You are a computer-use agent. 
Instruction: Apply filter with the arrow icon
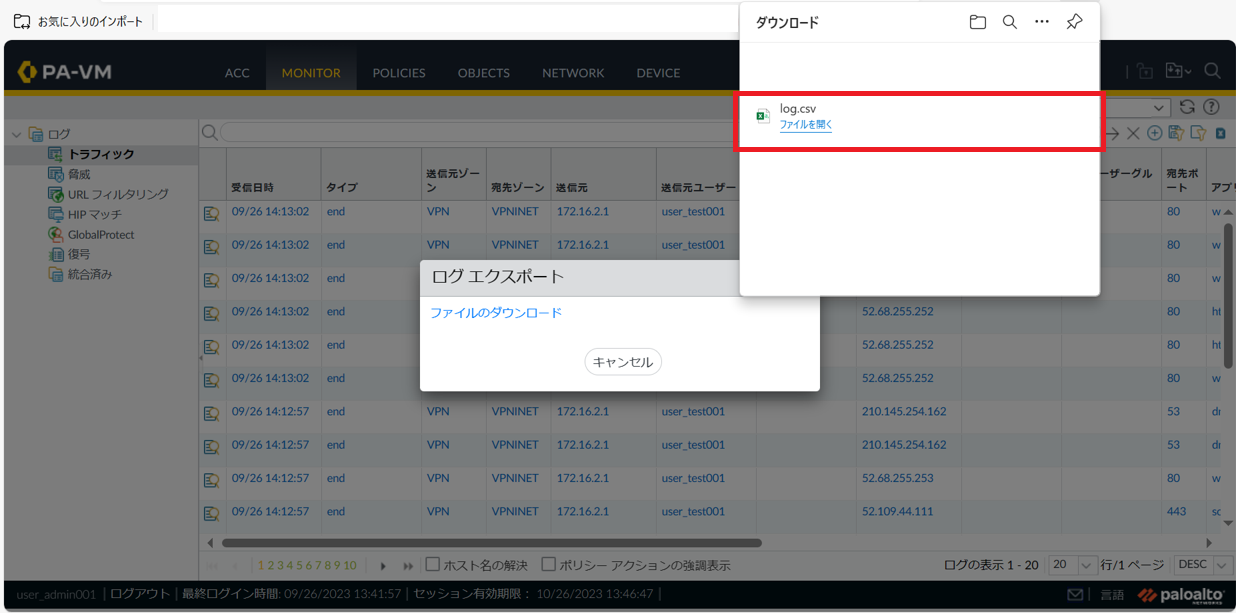pyautogui.click(x=1113, y=133)
